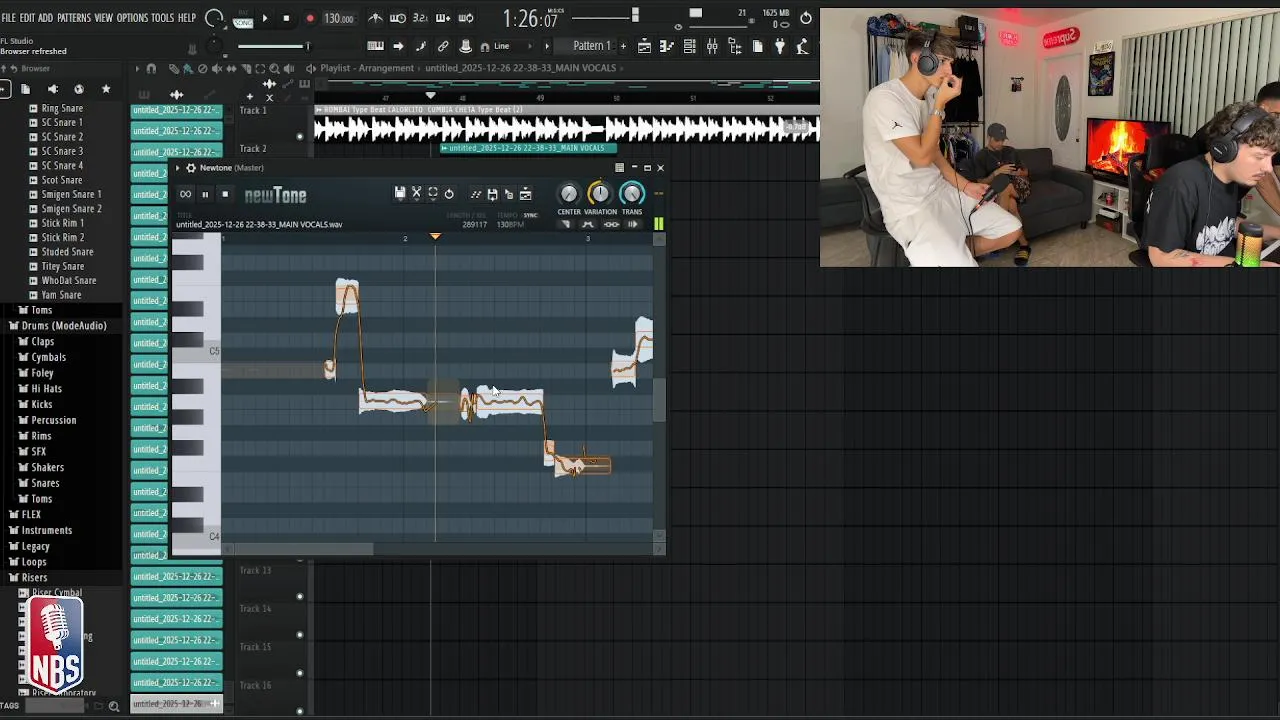Click the song position time display

530,18
